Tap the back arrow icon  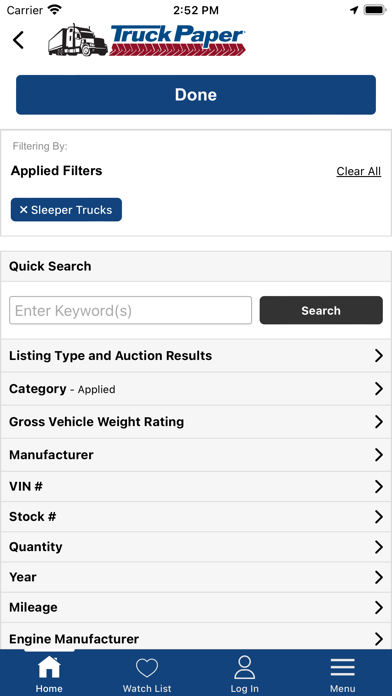18,40
